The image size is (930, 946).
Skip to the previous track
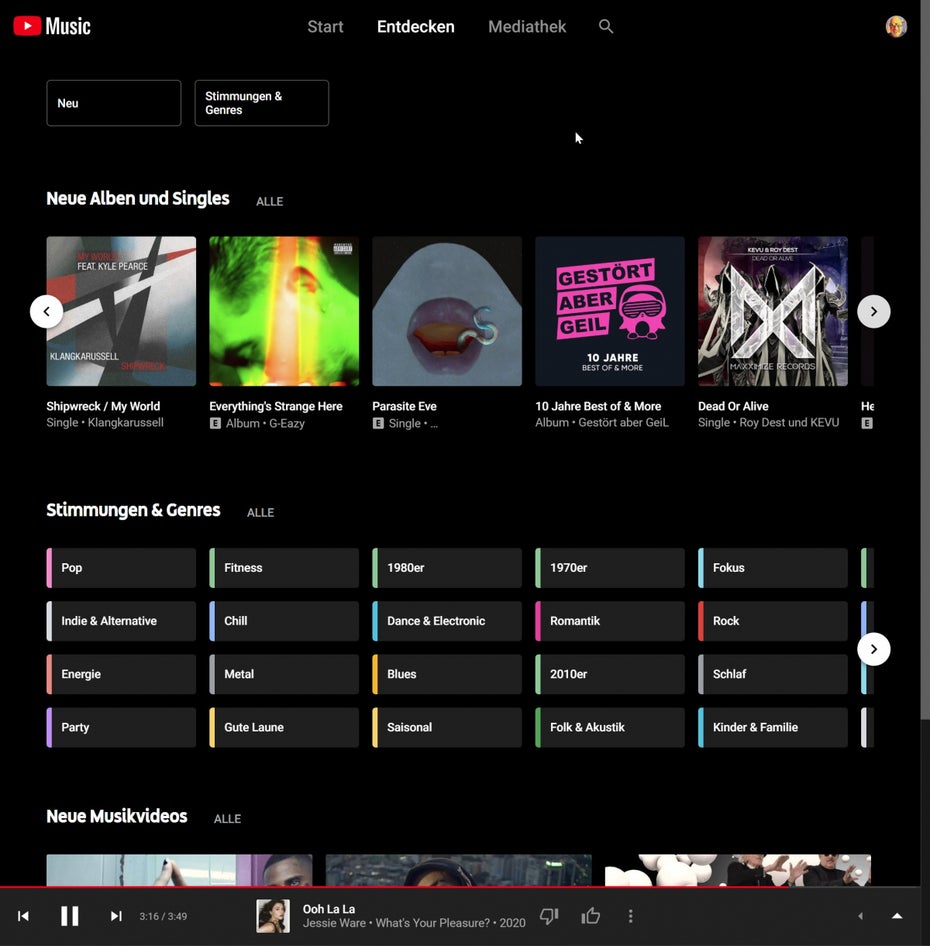(24, 916)
